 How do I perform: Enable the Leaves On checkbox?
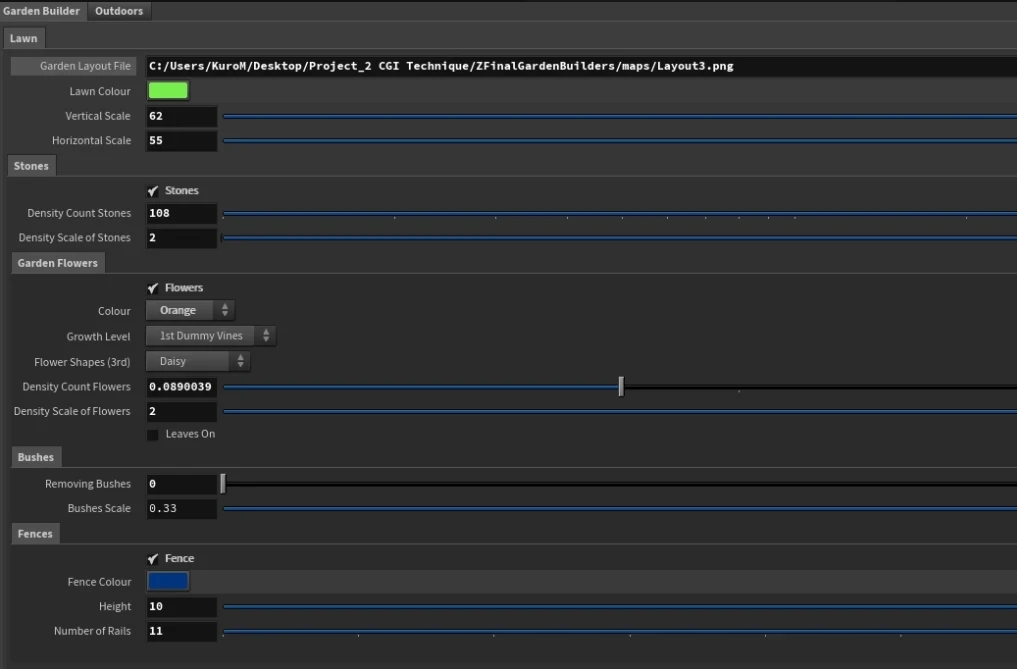tap(153, 435)
